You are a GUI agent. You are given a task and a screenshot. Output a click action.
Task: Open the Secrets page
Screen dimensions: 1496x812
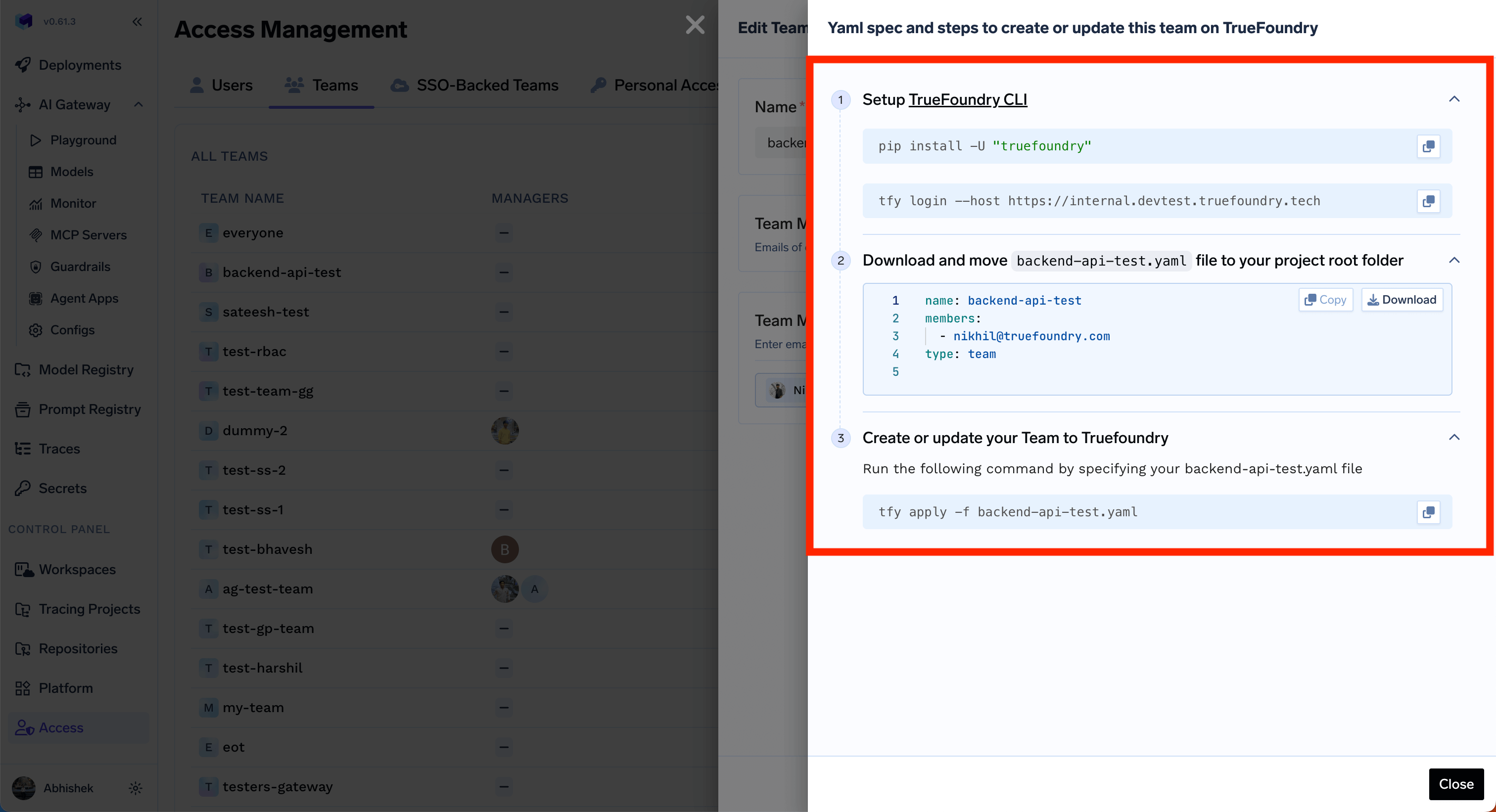tap(62, 488)
